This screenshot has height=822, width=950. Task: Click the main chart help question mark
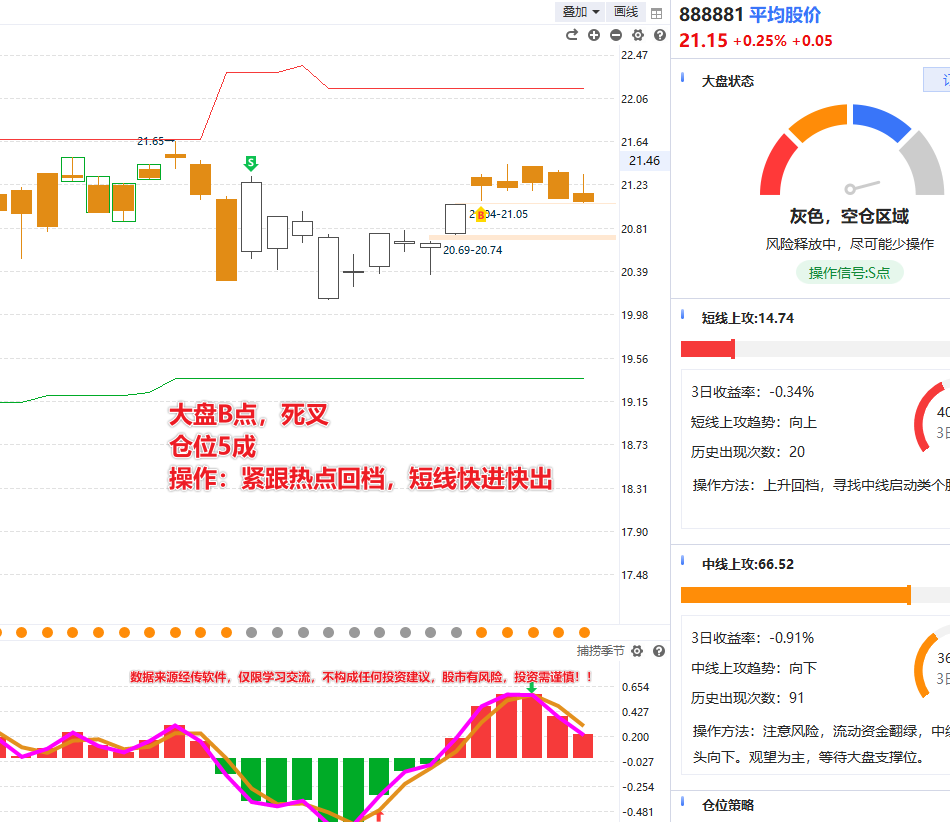658,35
